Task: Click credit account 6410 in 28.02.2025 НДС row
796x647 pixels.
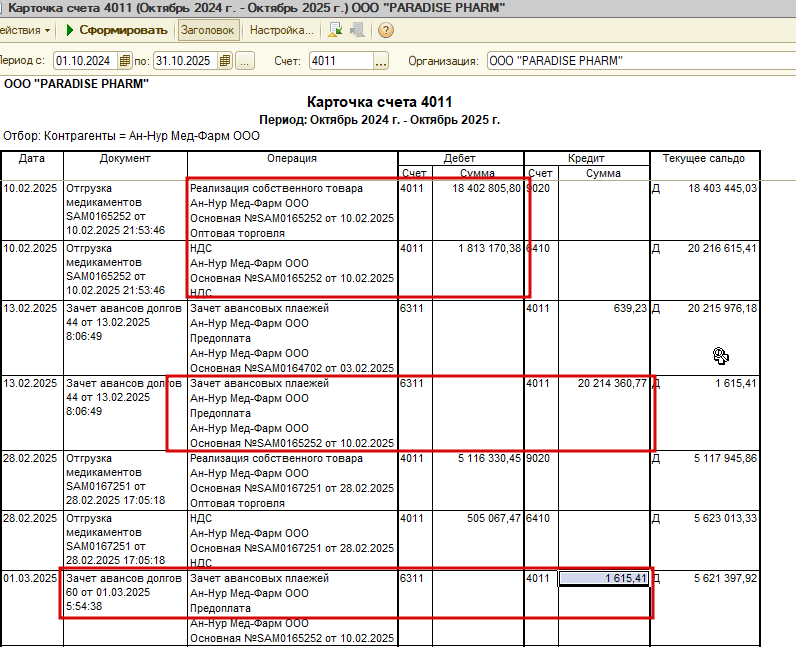Action: coord(538,519)
